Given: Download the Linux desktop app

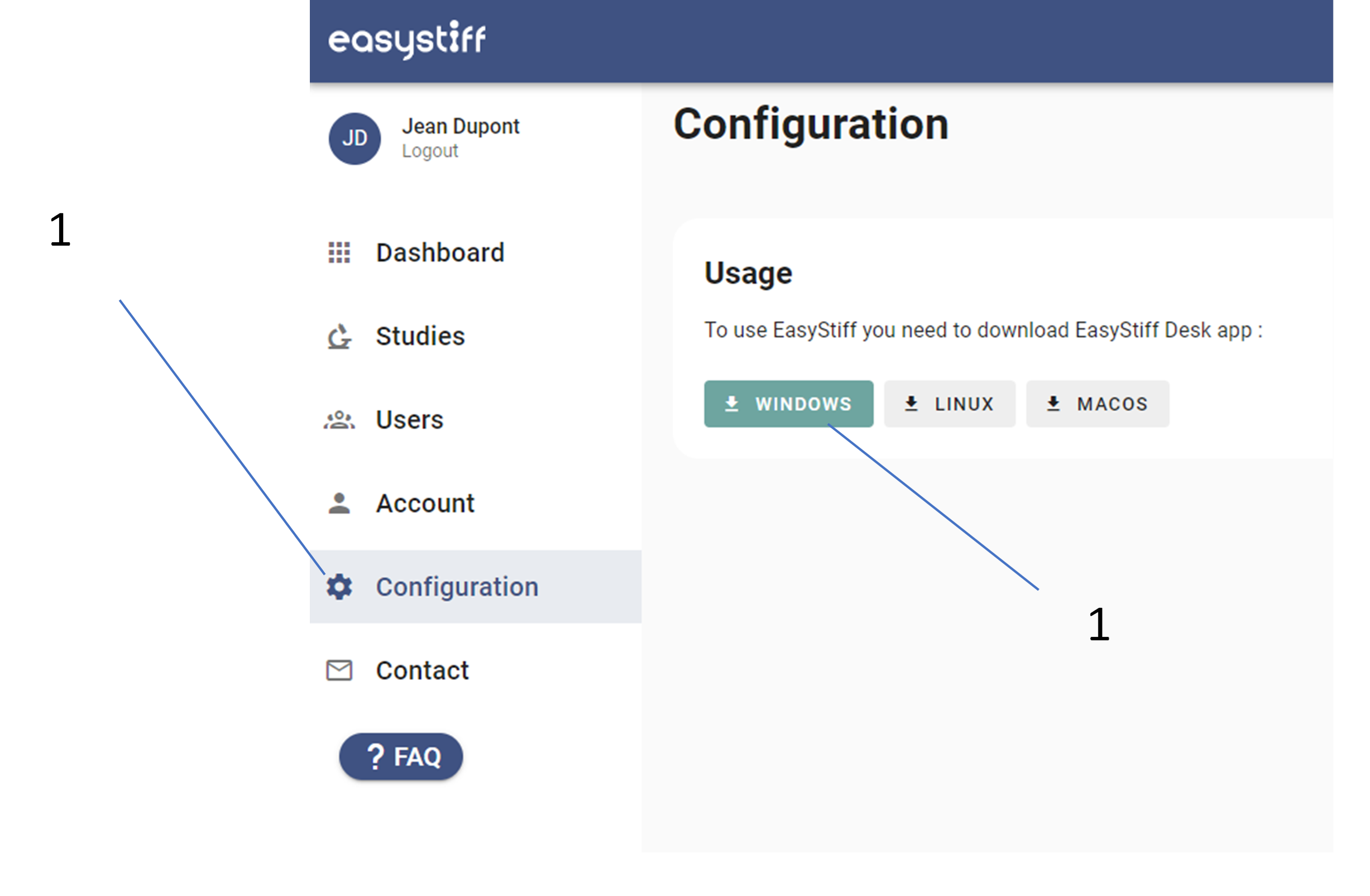Looking at the screenshot, I should 949,404.
